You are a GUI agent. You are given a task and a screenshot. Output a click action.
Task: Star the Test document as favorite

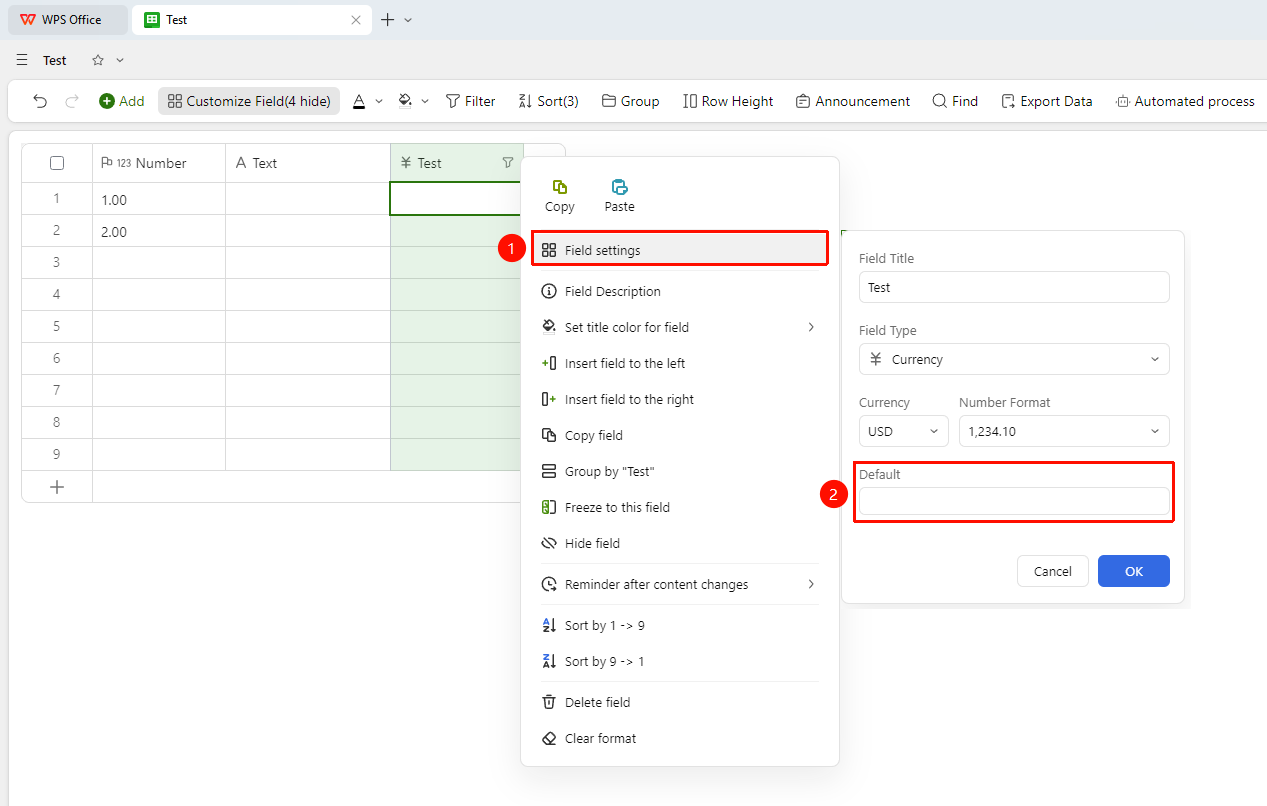point(98,60)
